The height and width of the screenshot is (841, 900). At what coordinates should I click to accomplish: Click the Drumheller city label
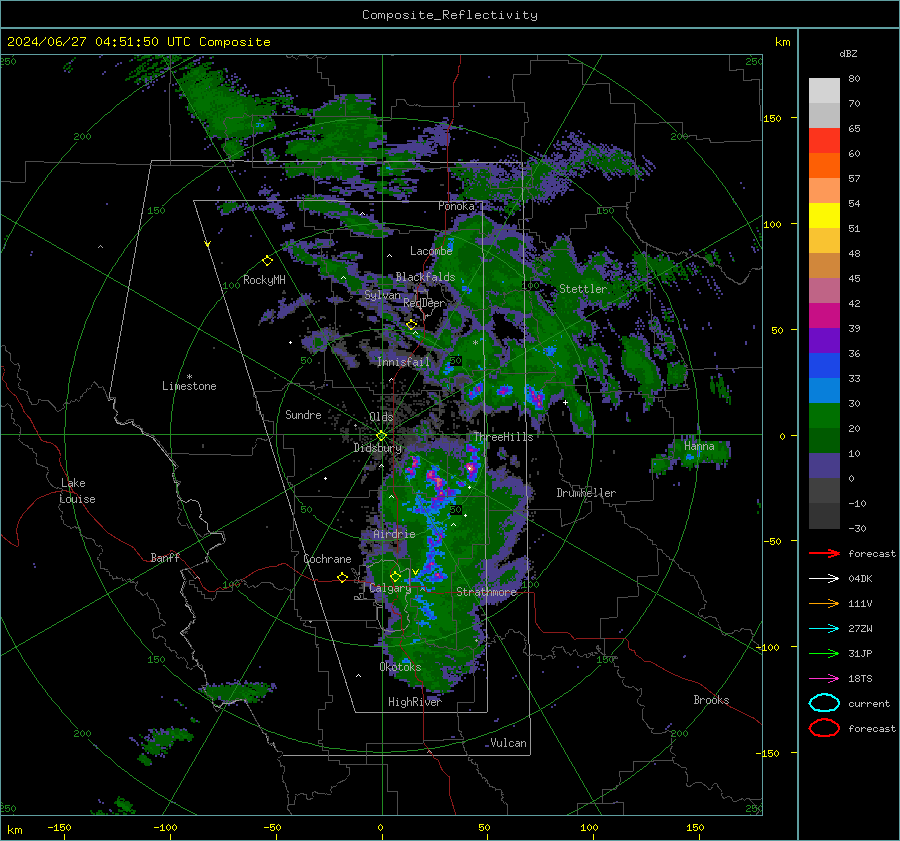(586, 493)
